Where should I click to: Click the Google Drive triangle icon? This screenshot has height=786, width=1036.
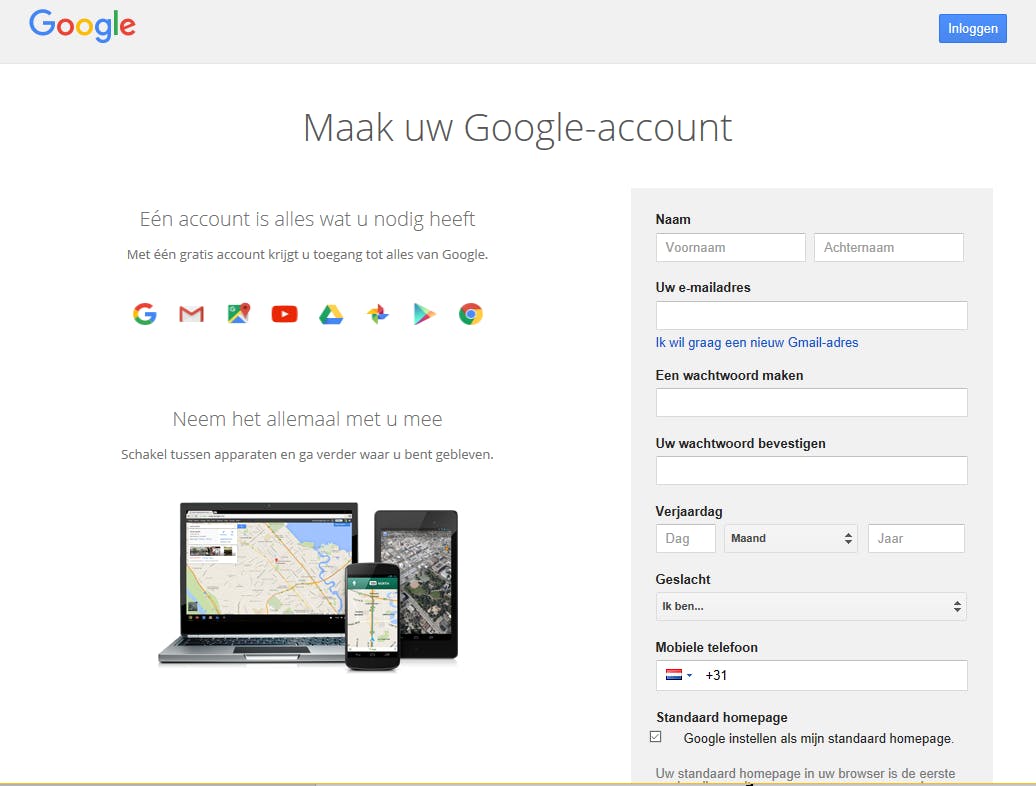click(331, 314)
